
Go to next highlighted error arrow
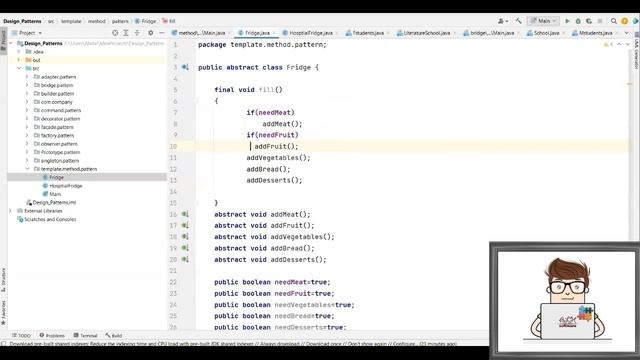coord(627,44)
